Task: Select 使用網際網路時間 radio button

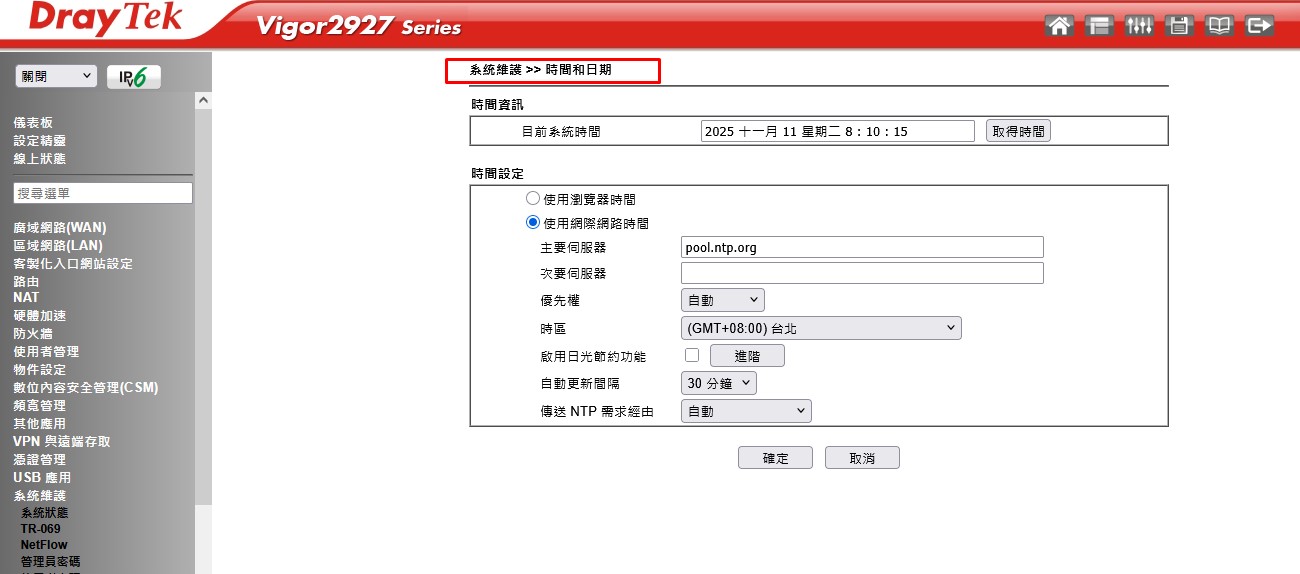Action: [533, 223]
